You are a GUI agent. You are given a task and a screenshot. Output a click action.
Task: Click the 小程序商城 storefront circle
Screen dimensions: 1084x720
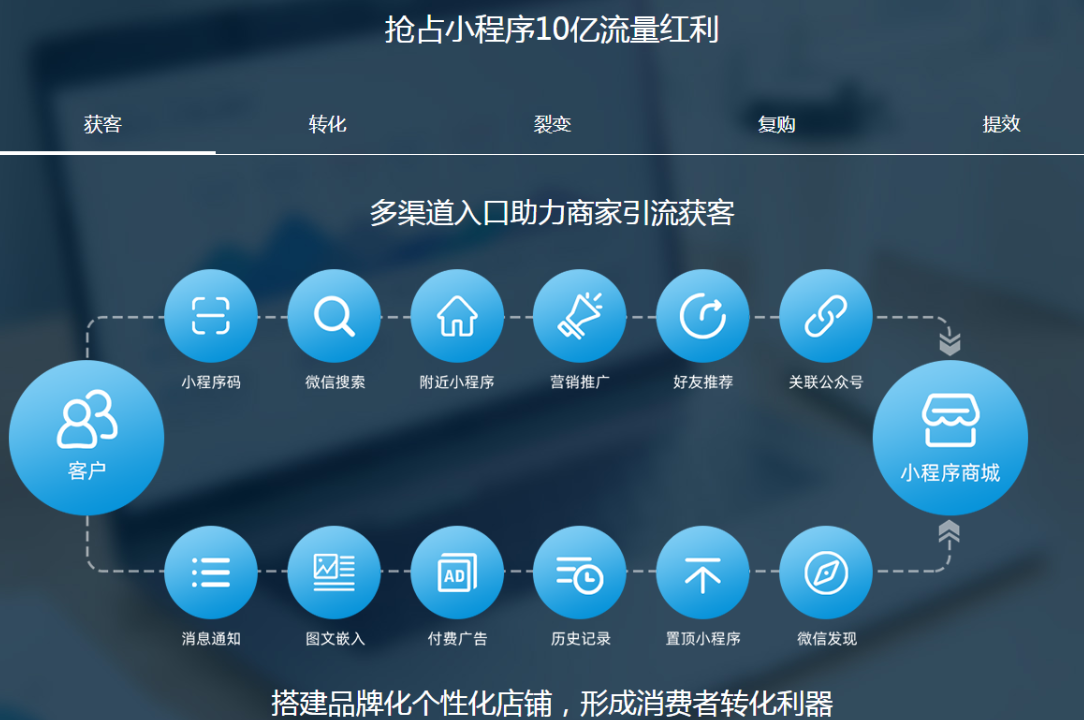coord(950,438)
